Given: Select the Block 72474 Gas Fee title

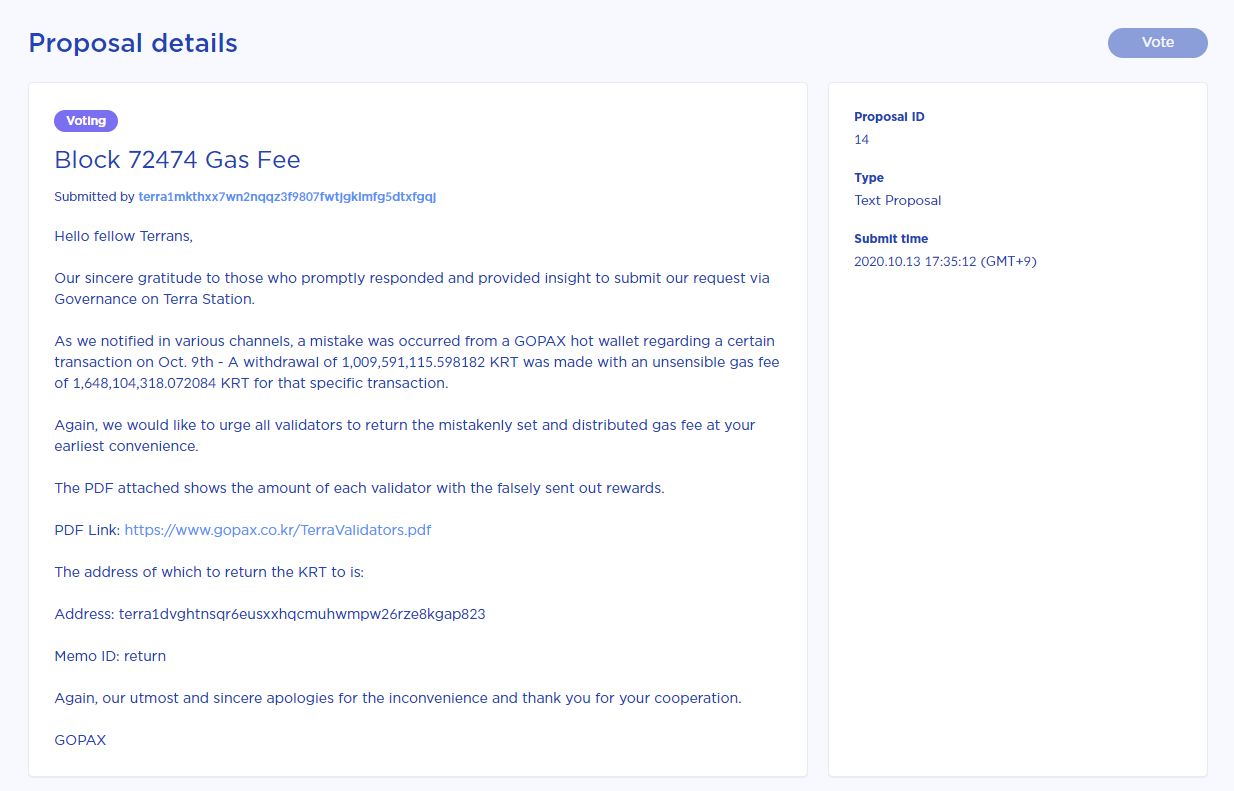Looking at the screenshot, I should tap(177, 160).
